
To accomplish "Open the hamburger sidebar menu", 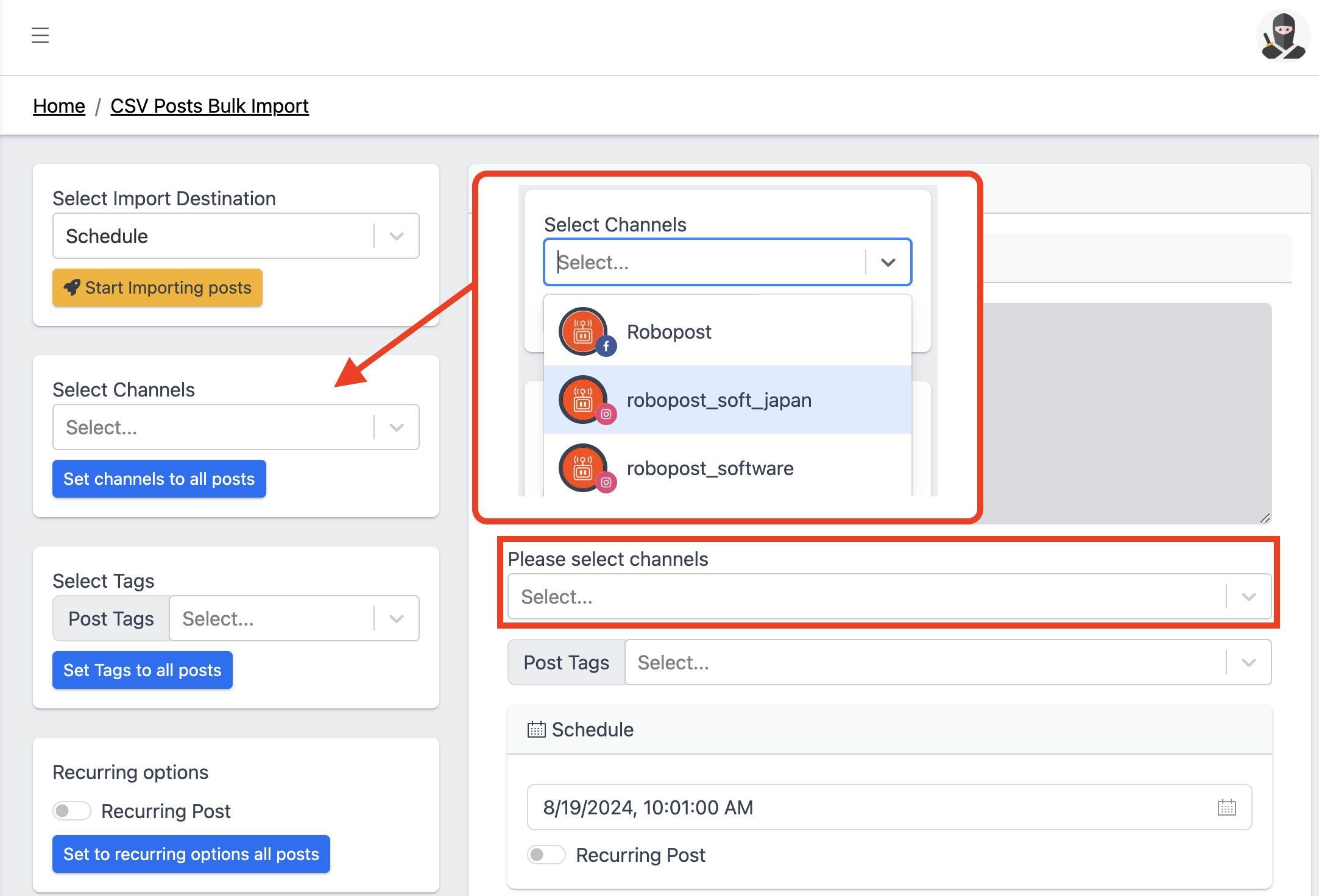I will pos(40,35).
